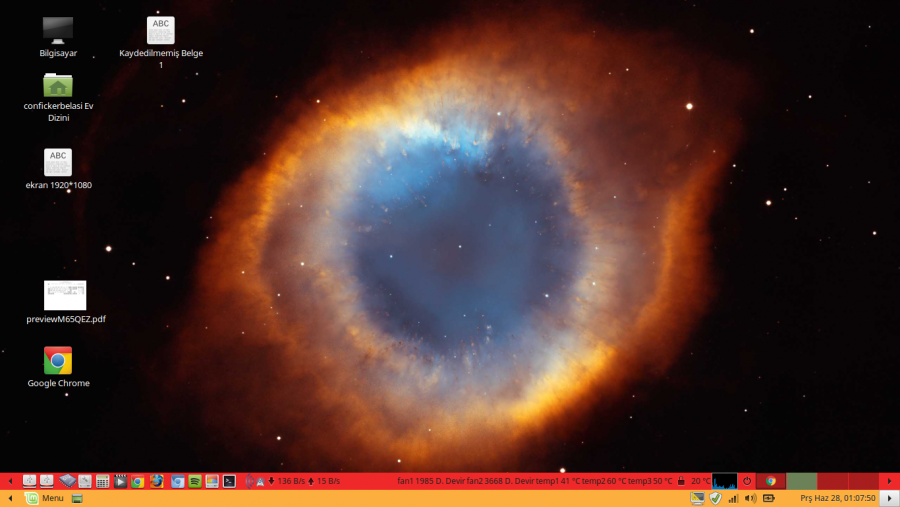Click the lock screen padlock icon
Image resolution: width=900 pixels, height=507 pixels.
[x=681, y=481]
